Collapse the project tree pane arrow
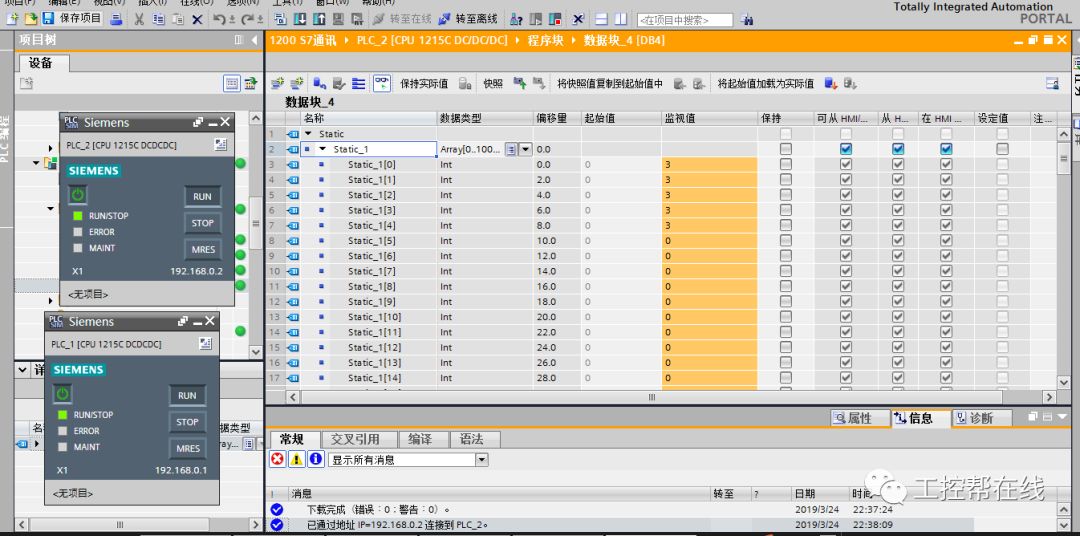1080x536 pixels. pos(253,40)
